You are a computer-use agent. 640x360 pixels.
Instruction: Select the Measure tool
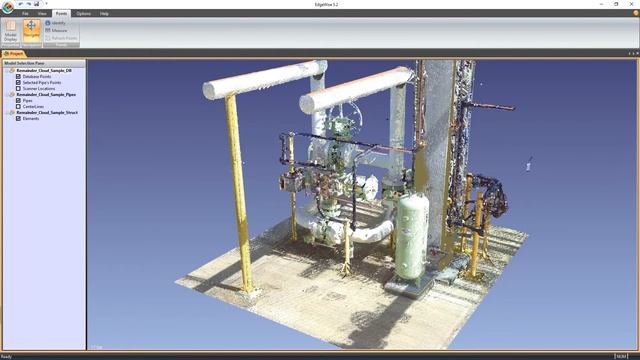(x=56, y=30)
